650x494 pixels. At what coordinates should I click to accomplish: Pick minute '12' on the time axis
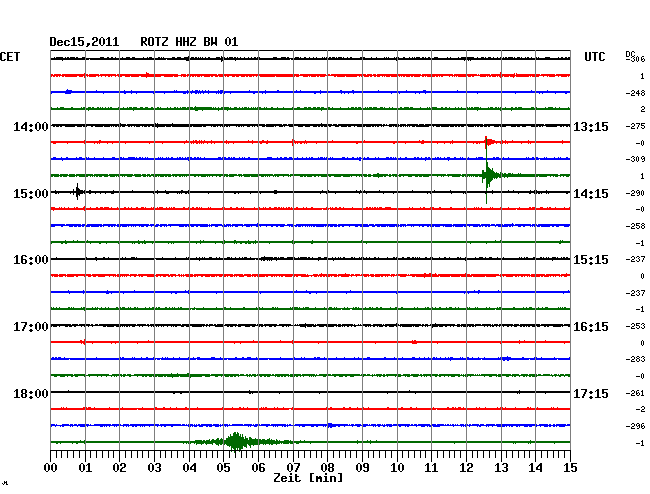click(x=466, y=467)
